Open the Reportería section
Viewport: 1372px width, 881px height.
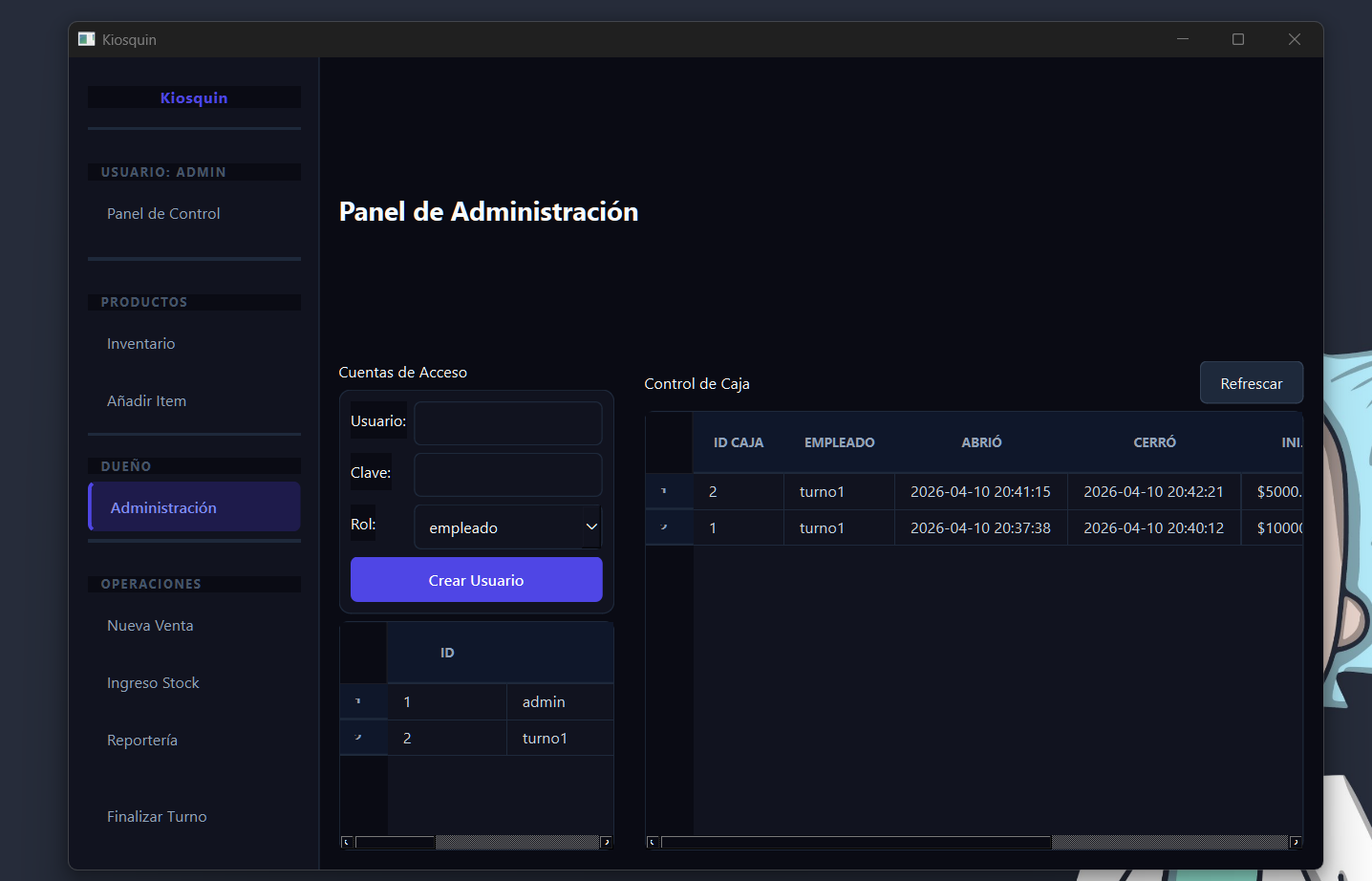pyautogui.click(x=142, y=740)
